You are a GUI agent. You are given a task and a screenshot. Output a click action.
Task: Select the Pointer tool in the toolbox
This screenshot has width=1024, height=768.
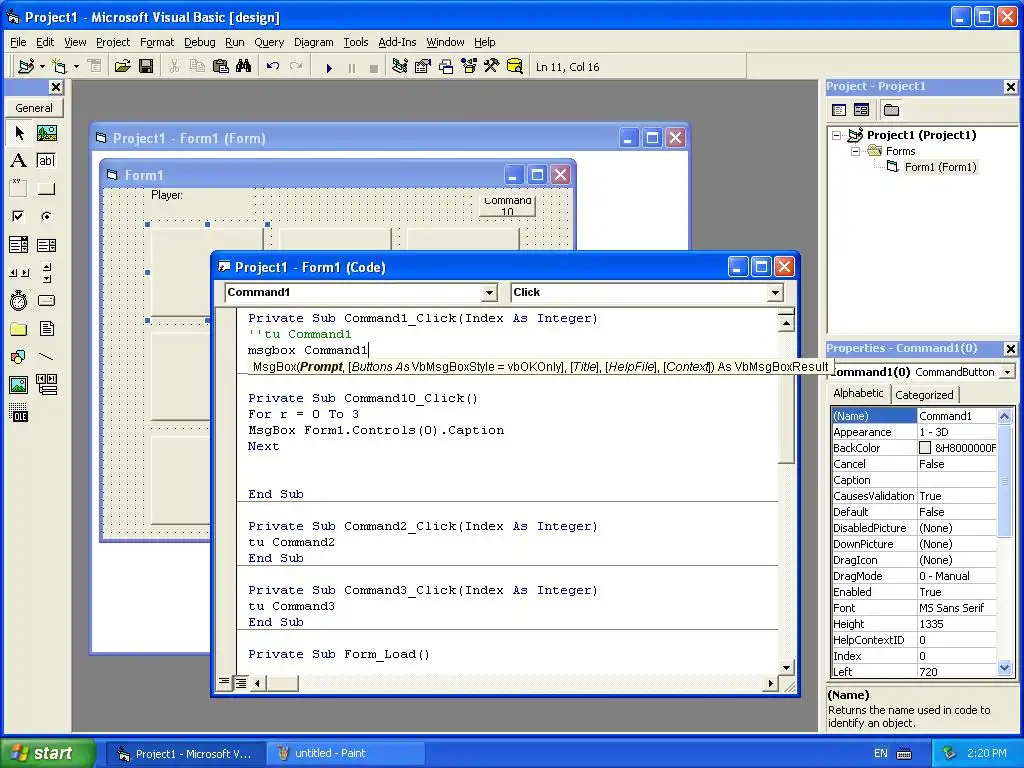pyautogui.click(x=19, y=133)
